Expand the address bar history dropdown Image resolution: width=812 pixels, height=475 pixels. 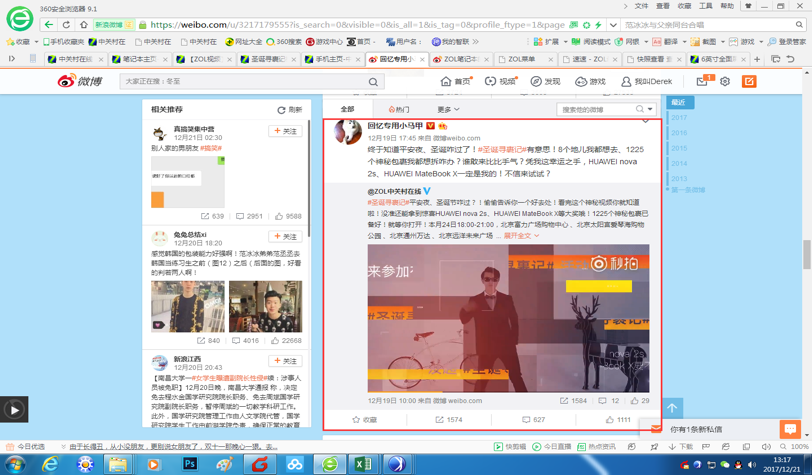coord(613,24)
